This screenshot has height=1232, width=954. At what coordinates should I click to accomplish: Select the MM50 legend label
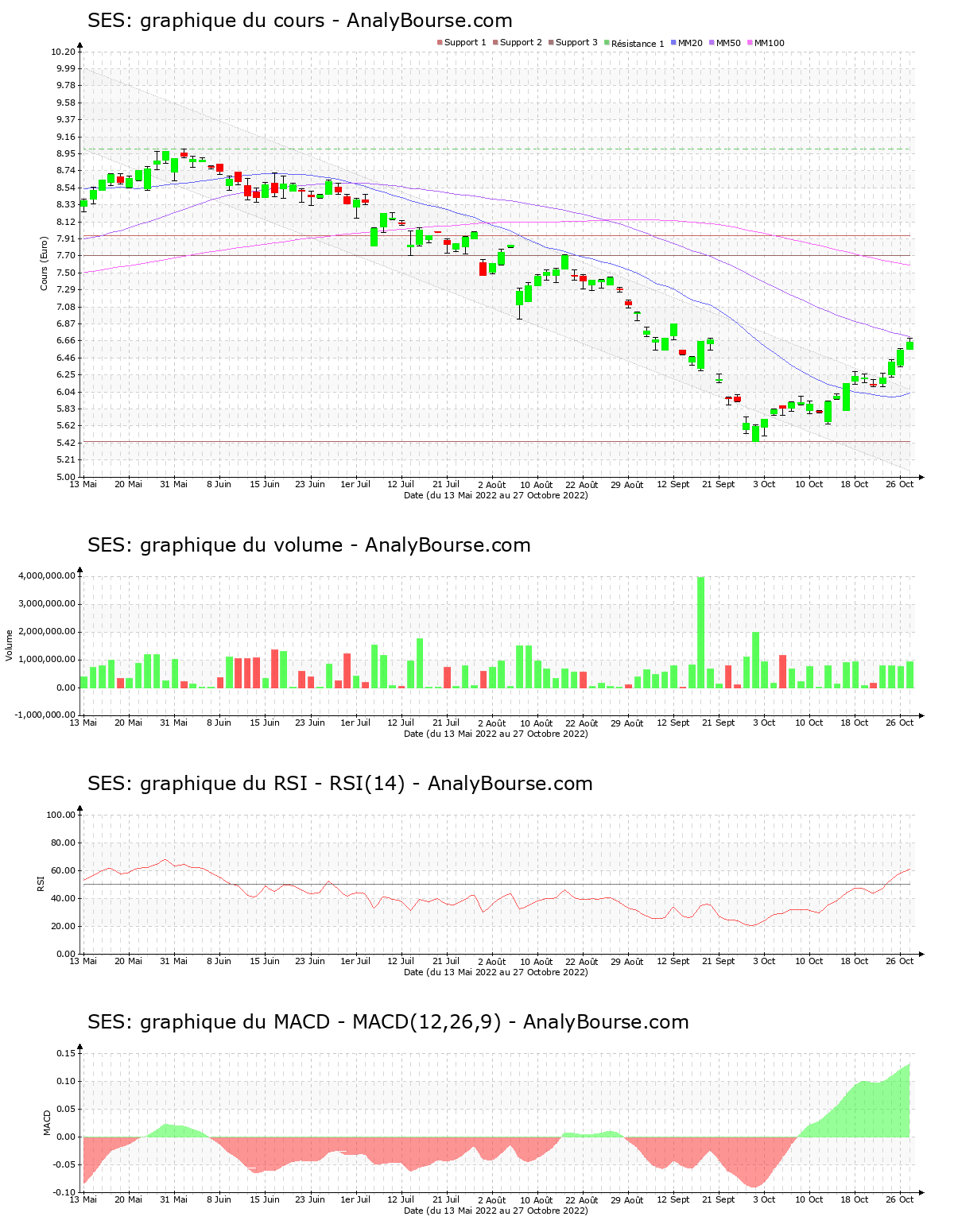(728, 43)
